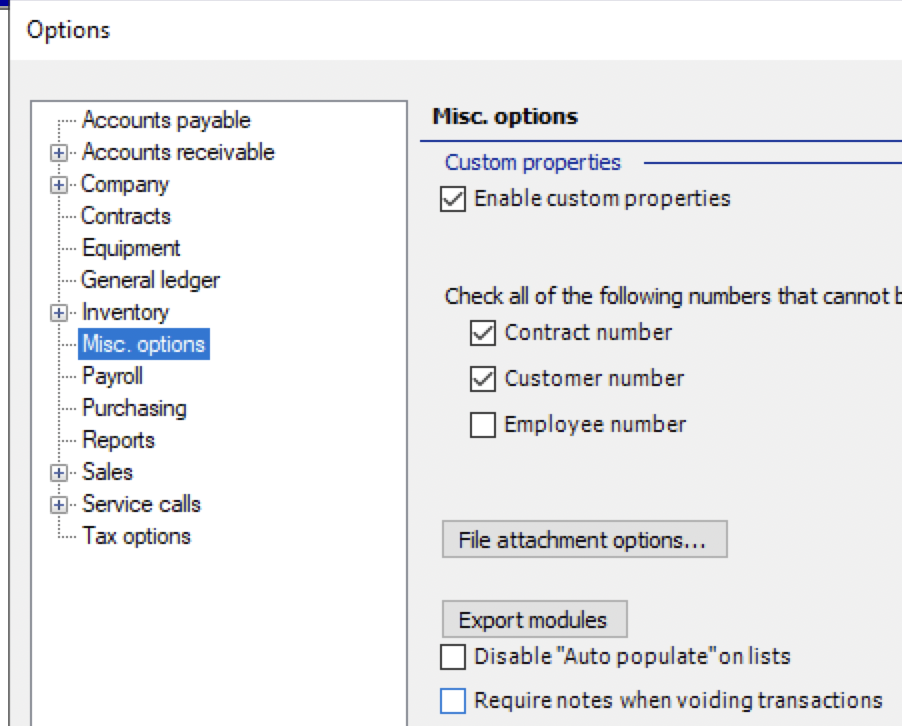Uncheck Enable custom properties checkbox
Screen dimensions: 902x726
[x=453, y=199]
